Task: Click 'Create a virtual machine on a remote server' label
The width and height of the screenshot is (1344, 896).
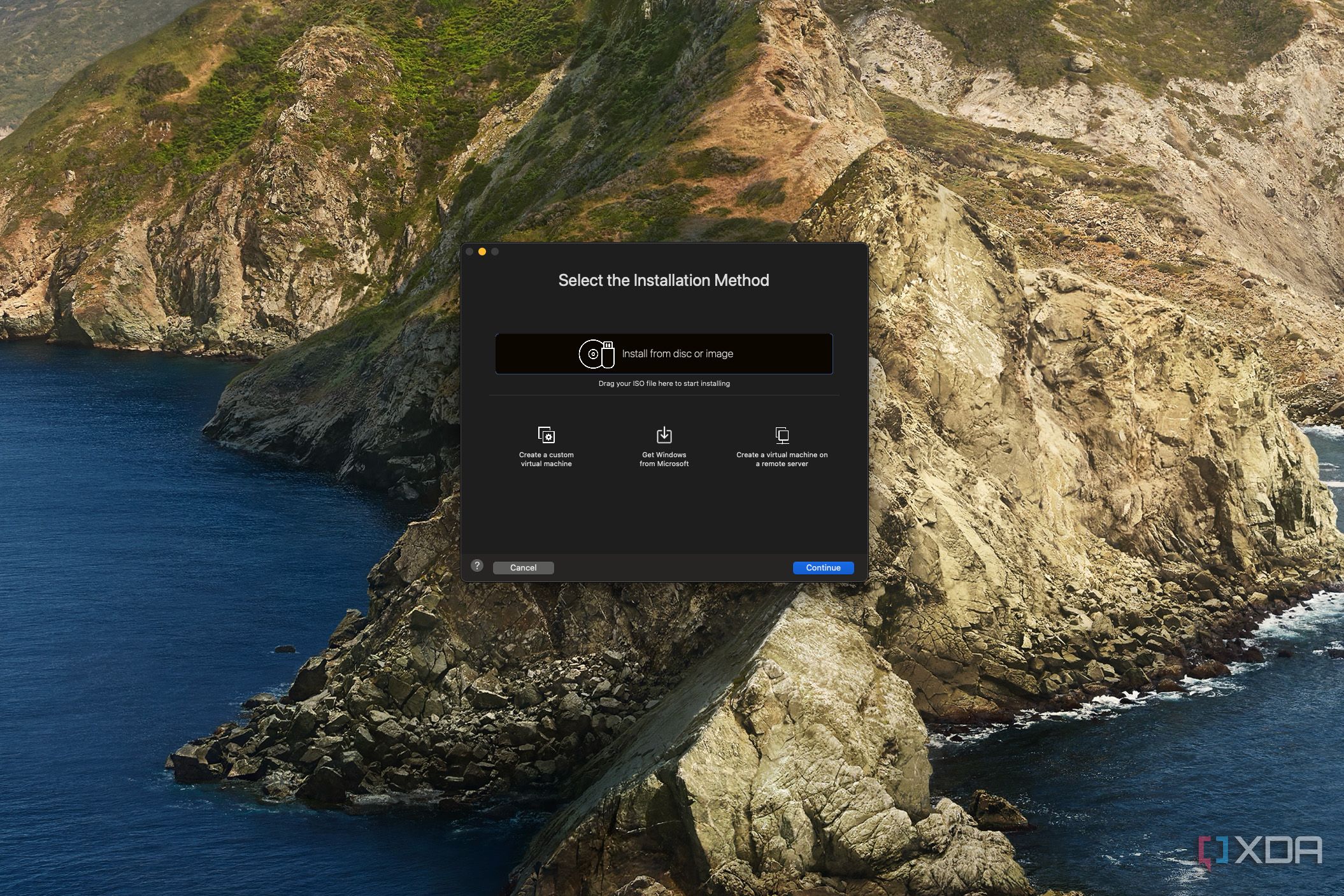Action: [782, 459]
